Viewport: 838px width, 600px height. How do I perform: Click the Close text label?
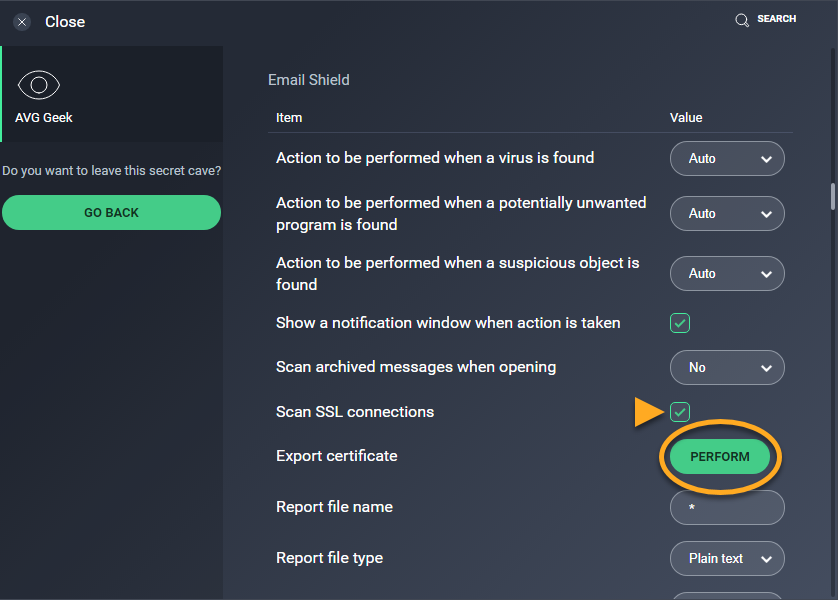click(65, 22)
